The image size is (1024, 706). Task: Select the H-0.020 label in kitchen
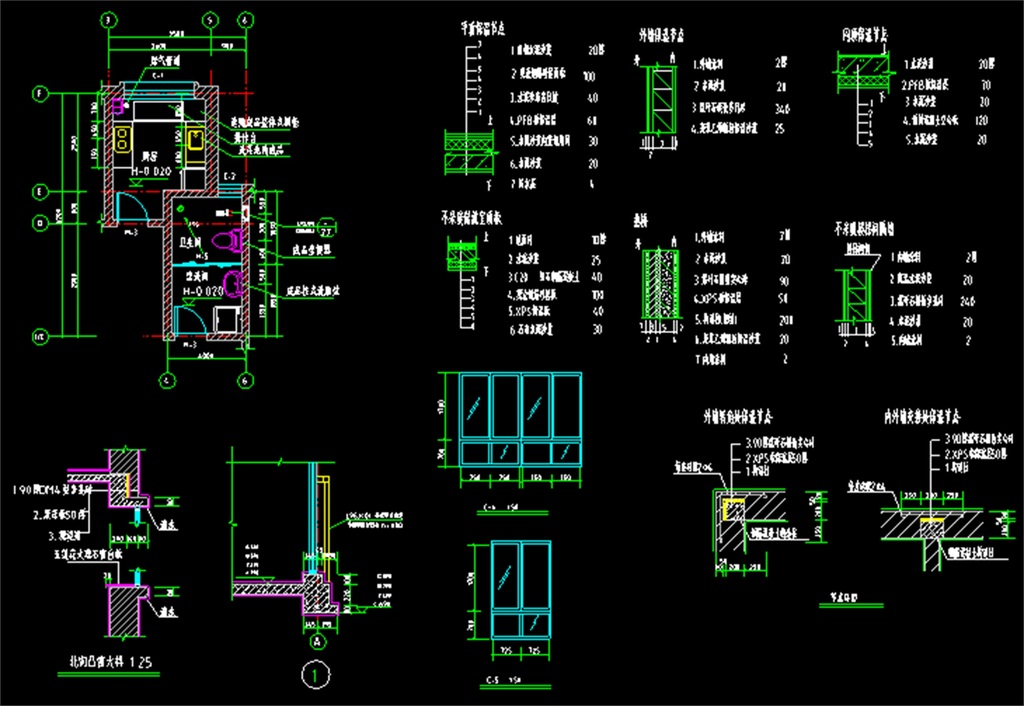click(150, 171)
